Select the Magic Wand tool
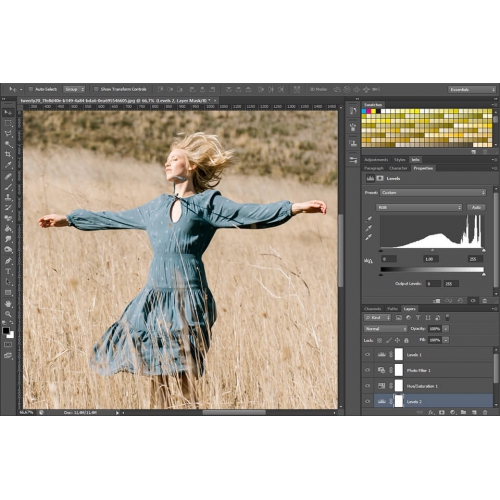Screen dimensions: 500x500 pyautogui.click(x=8, y=144)
